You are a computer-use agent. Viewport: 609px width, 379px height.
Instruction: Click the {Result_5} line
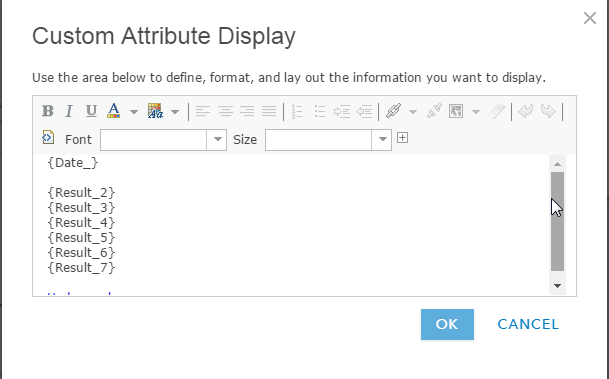point(81,238)
